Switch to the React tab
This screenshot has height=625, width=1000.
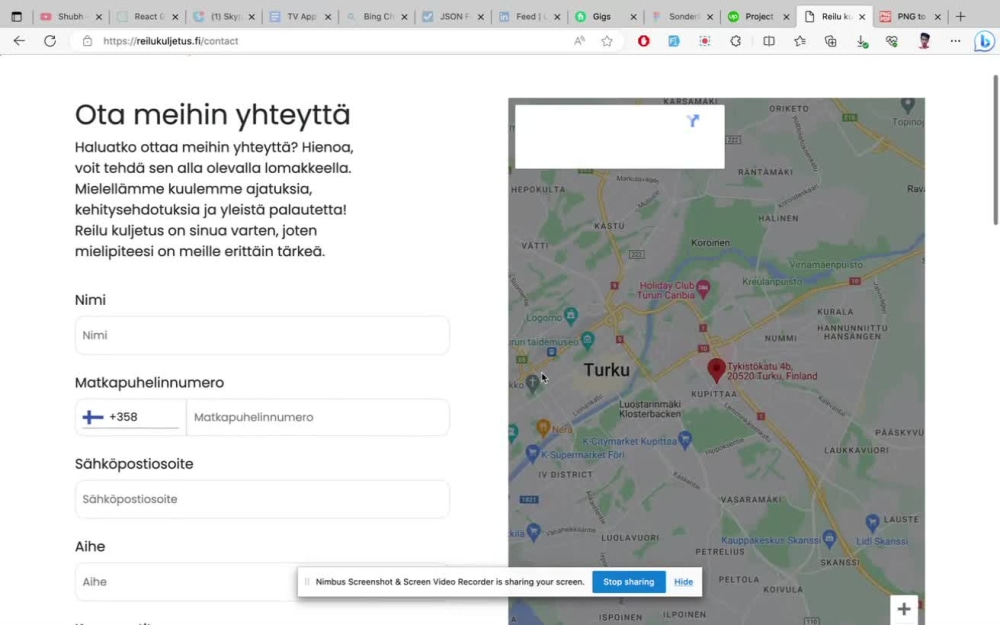tap(148, 17)
